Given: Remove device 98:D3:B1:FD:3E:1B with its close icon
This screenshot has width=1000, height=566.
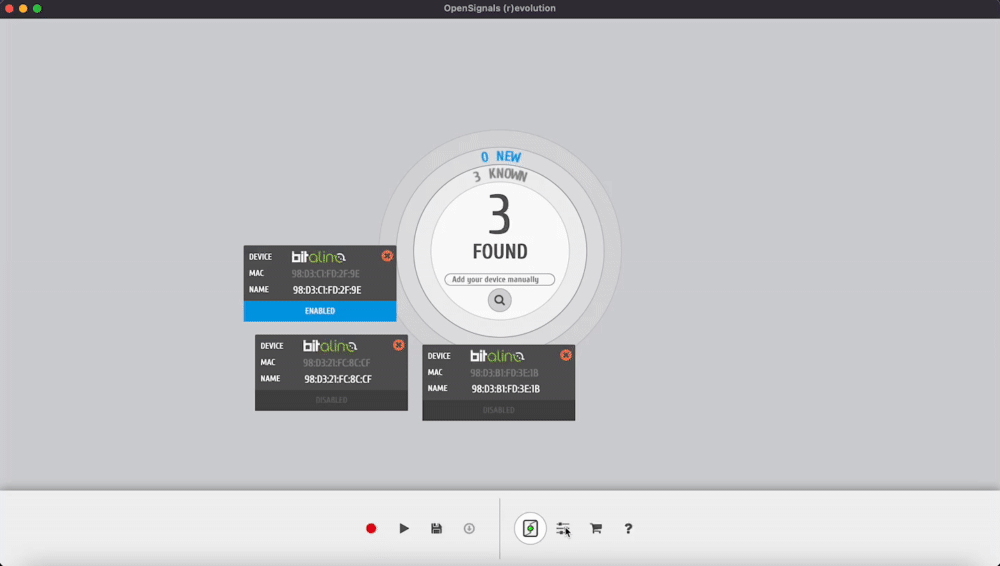Looking at the screenshot, I should [566, 355].
